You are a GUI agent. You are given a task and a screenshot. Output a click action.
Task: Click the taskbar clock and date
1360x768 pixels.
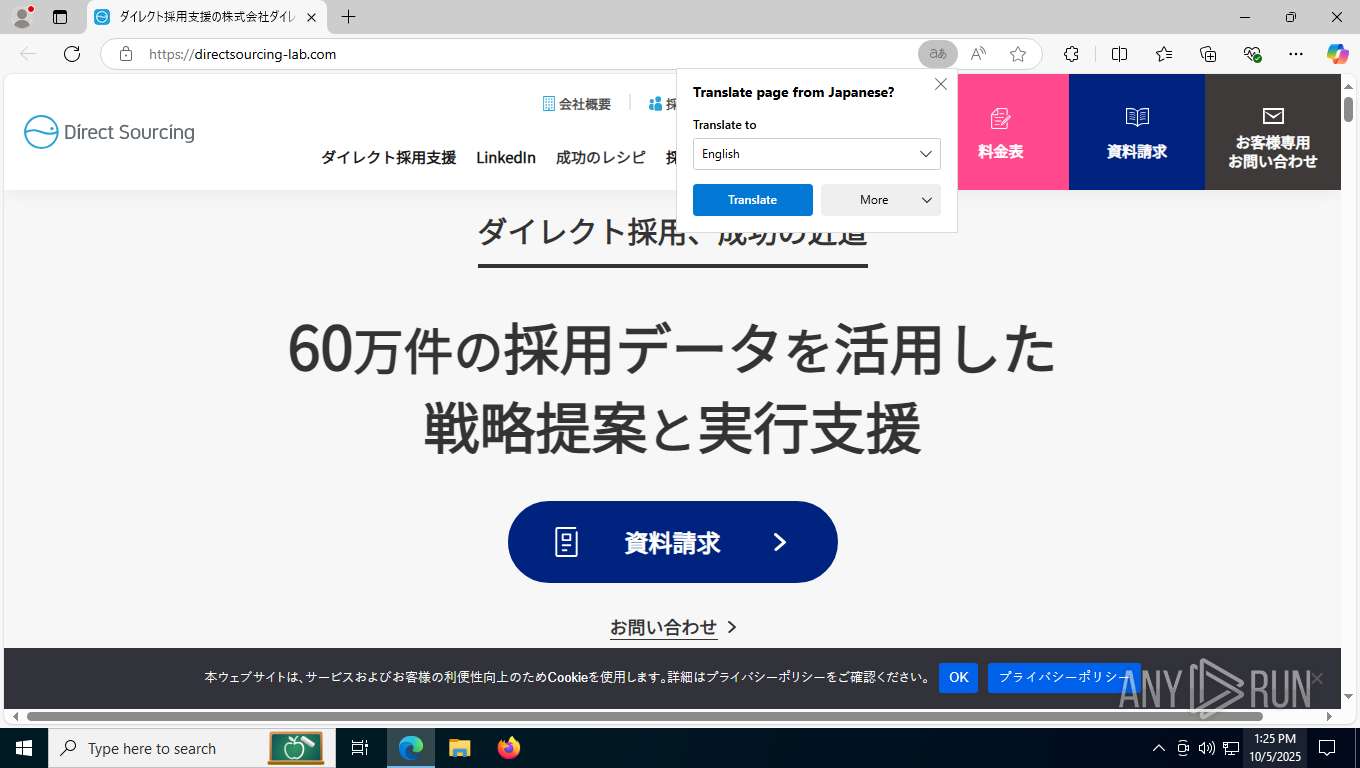pos(1274,748)
